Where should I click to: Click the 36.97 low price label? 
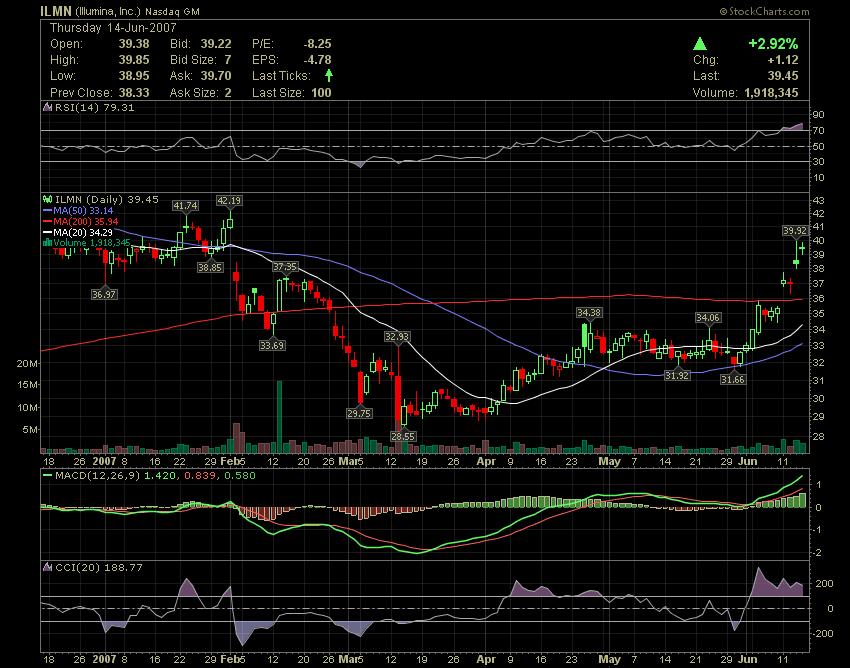pos(104,294)
